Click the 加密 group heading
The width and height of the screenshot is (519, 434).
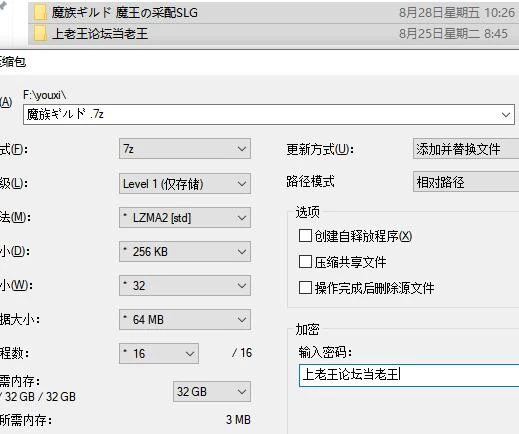tap(307, 329)
